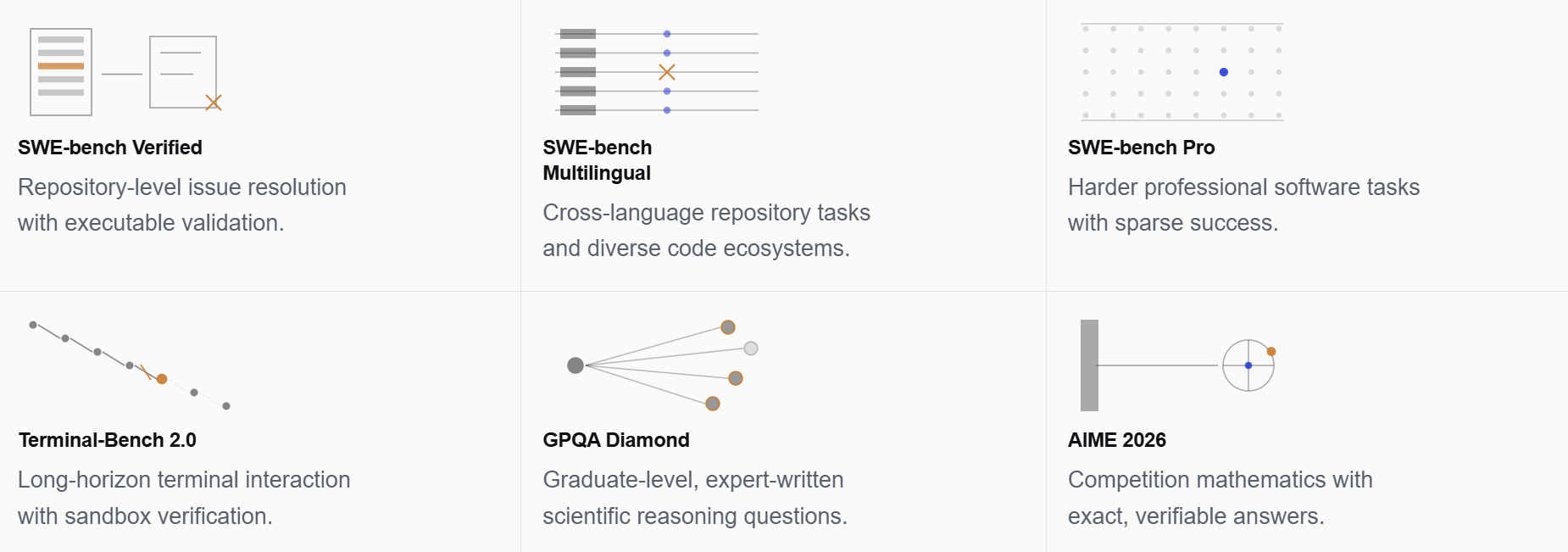The width and height of the screenshot is (1568, 552).
Task: Open the GPQA Diamond heading
Action: [616, 440]
